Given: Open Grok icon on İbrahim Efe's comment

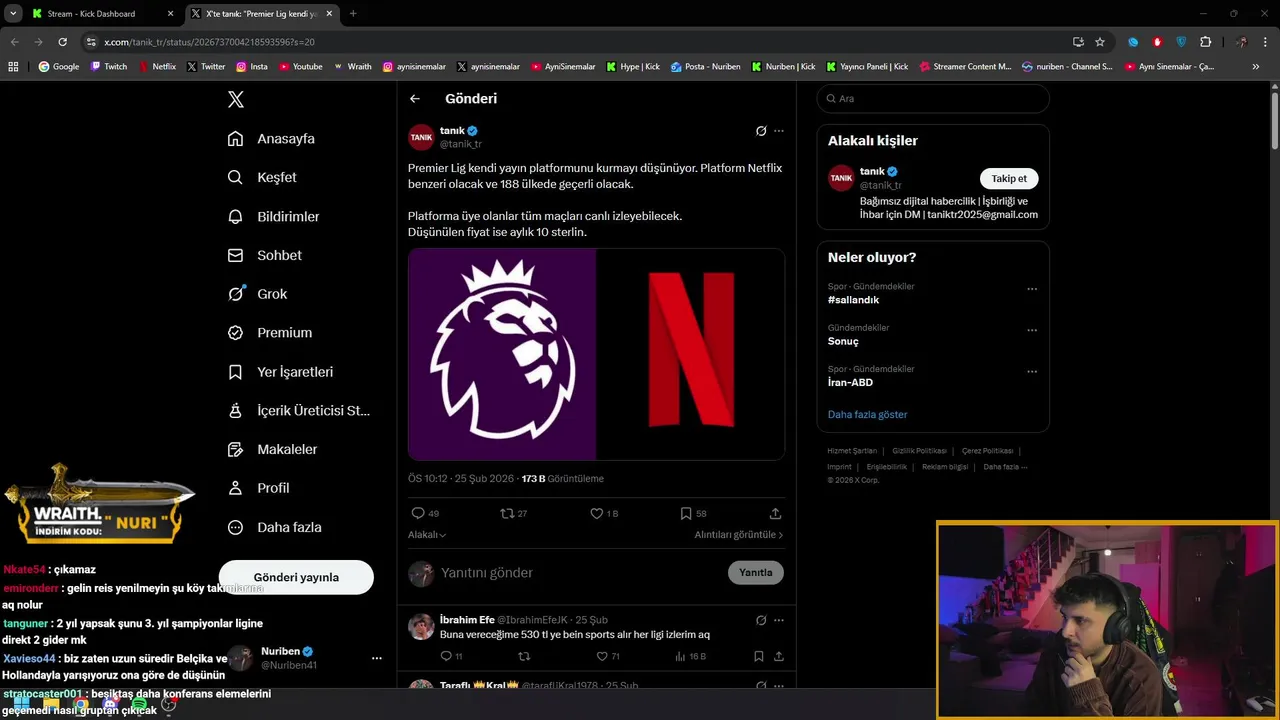Looking at the screenshot, I should pyautogui.click(x=761, y=620).
